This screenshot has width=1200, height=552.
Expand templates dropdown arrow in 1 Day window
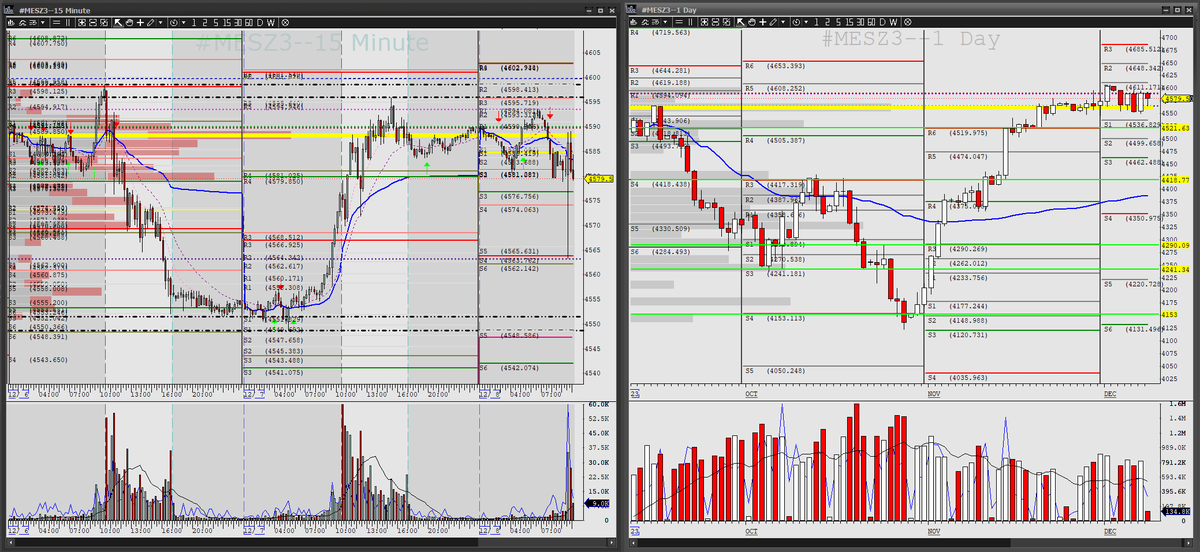[x=665, y=22]
